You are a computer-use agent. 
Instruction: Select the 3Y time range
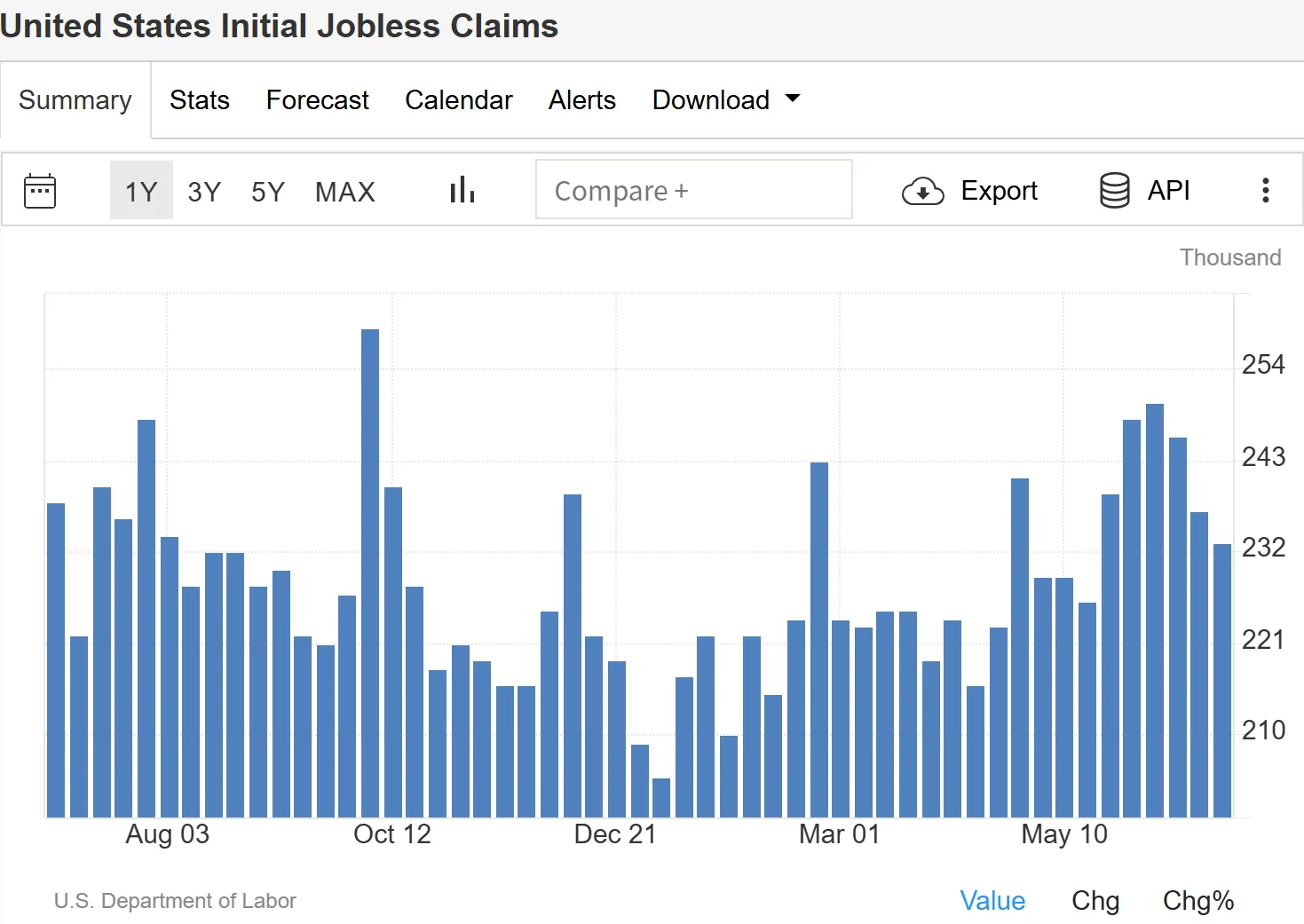(x=204, y=191)
